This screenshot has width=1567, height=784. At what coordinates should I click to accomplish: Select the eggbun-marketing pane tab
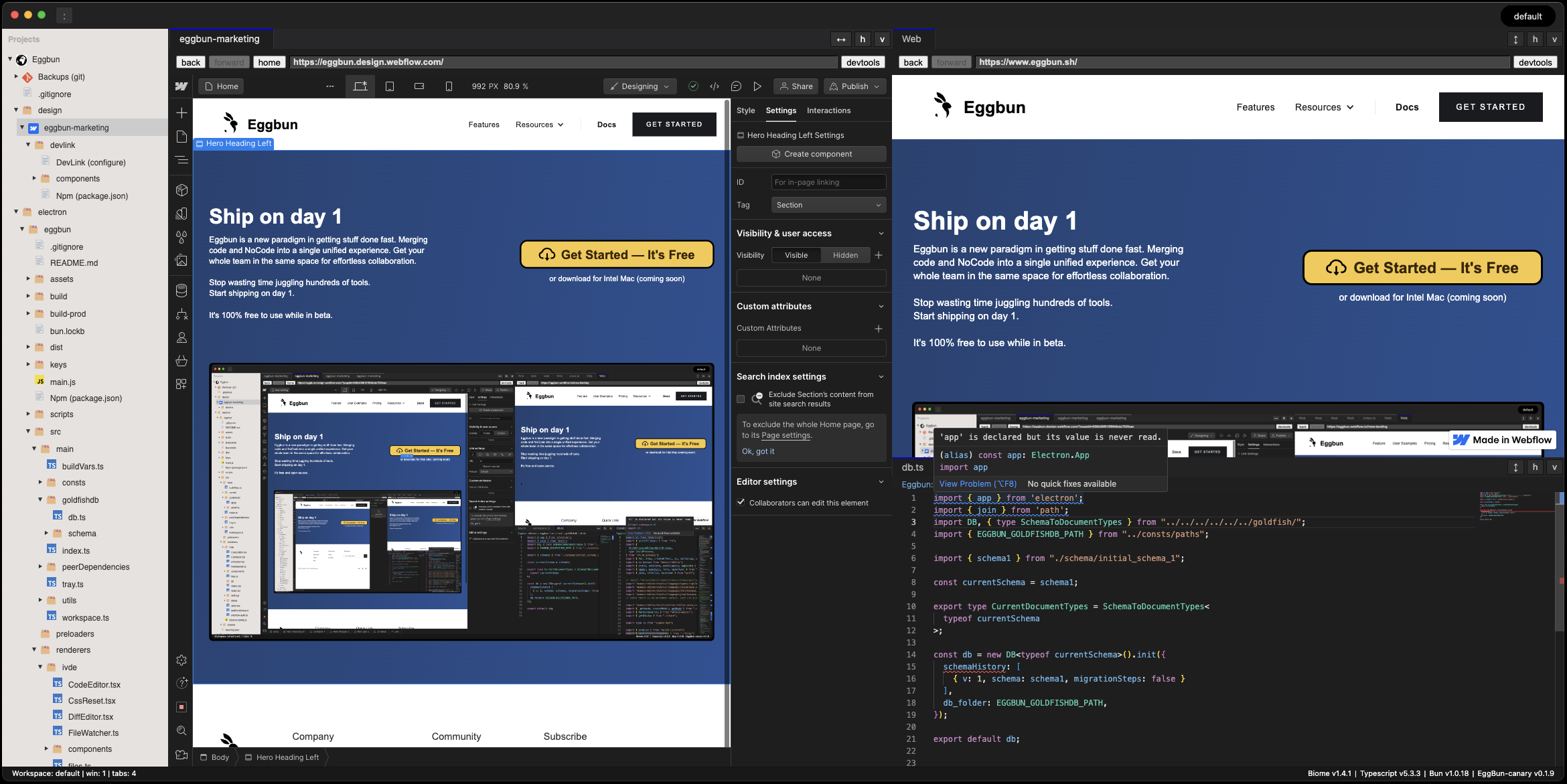[x=220, y=39]
